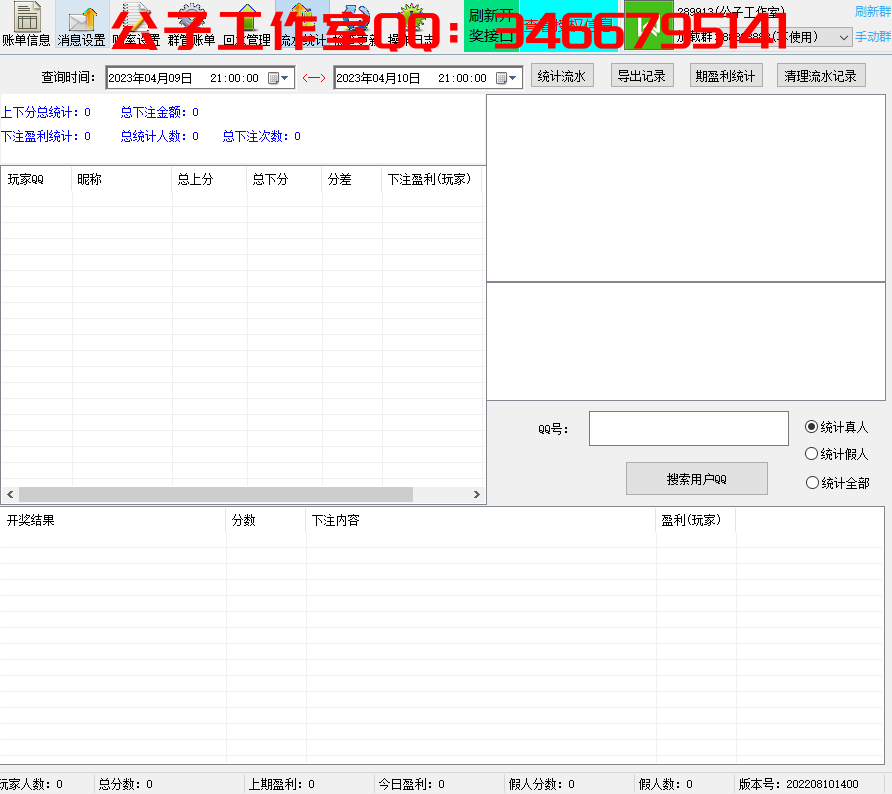The image size is (892, 794).
Task: Click the start date 2023年04月09日 field
Action: (151, 78)
